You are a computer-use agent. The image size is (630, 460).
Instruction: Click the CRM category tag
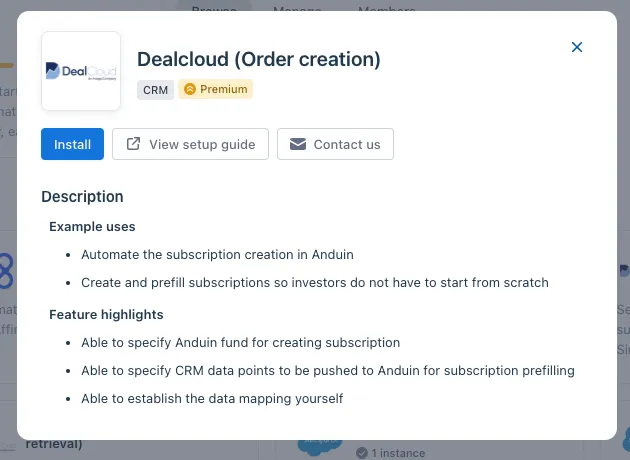pos(155,90)
